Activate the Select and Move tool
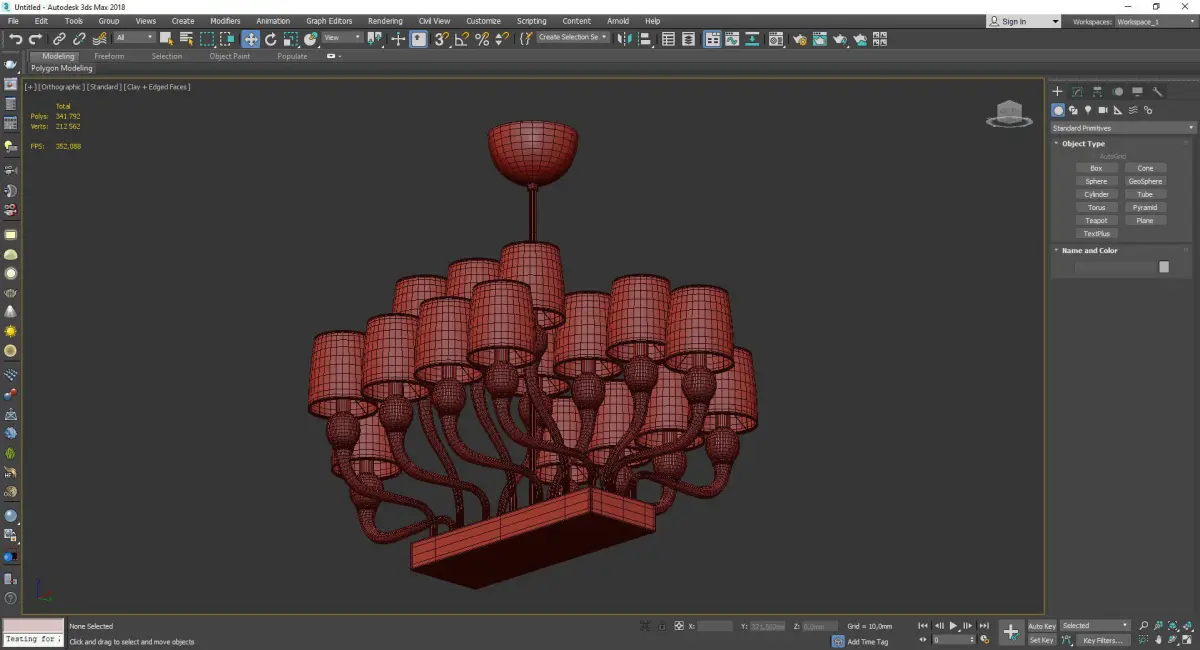Screen dimensions: 1200x650 [250, 39]
